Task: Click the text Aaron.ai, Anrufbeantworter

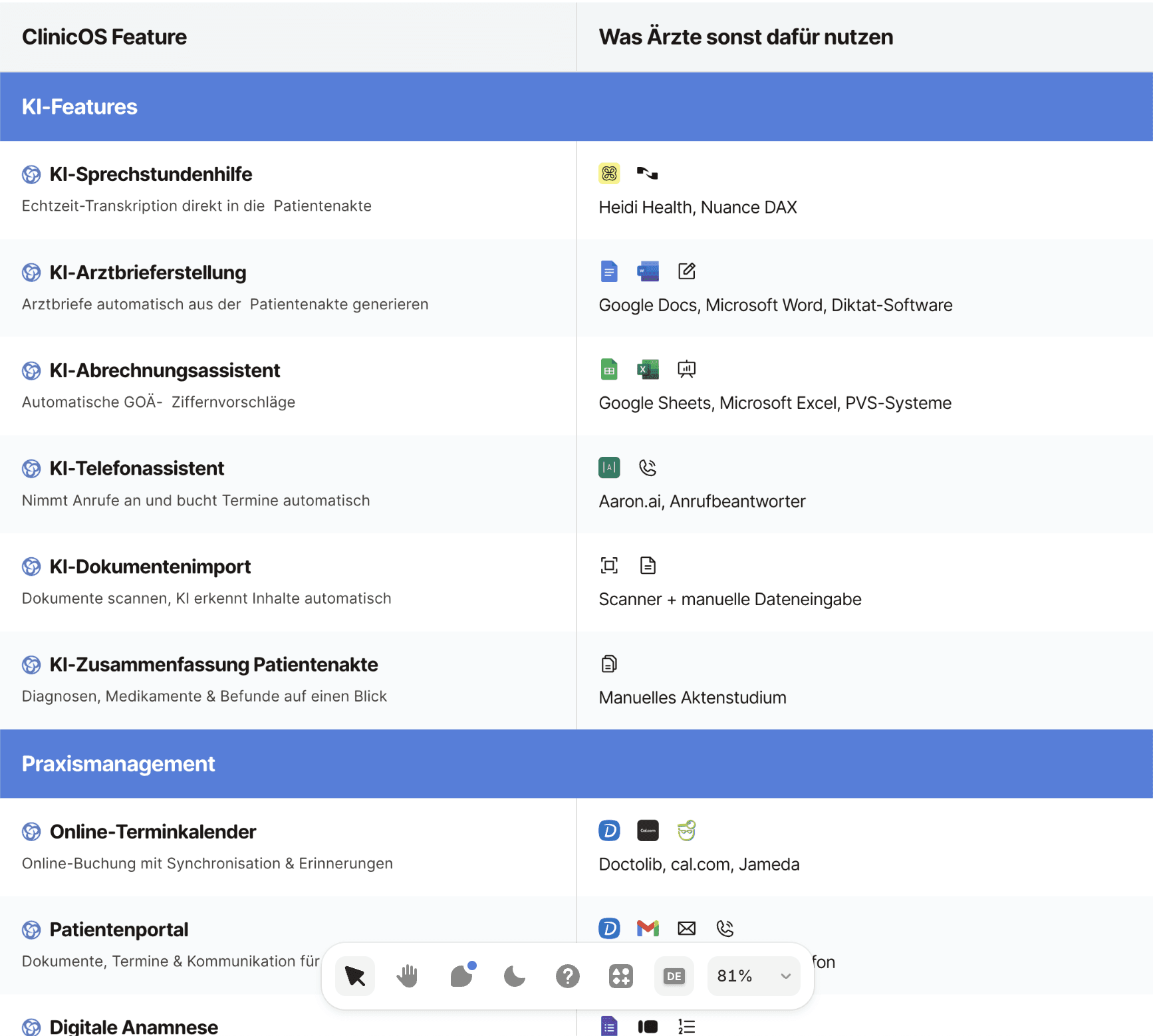Action: (x=702, y=501)
